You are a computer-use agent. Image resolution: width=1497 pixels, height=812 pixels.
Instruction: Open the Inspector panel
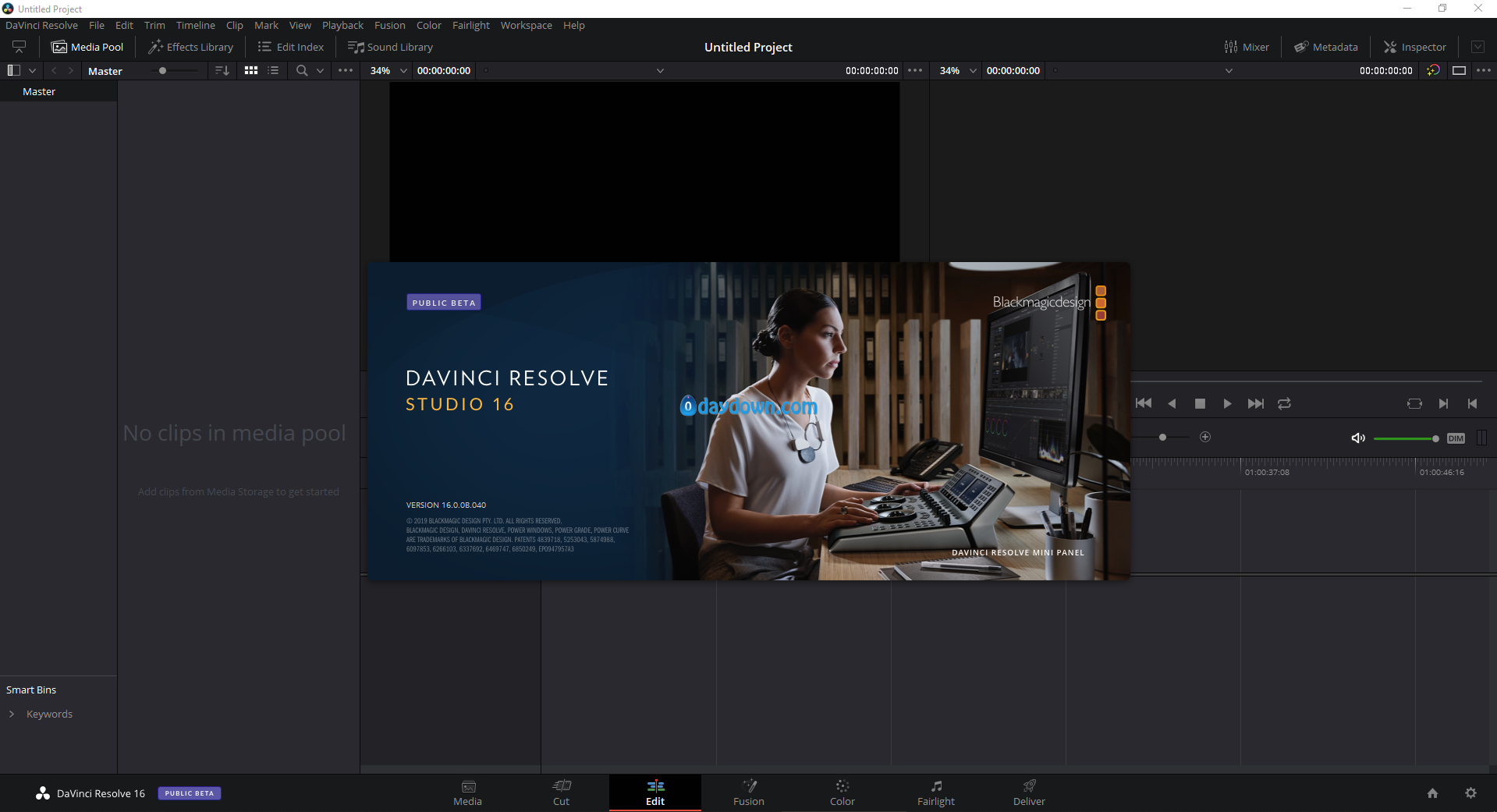tap(1415, 47)
